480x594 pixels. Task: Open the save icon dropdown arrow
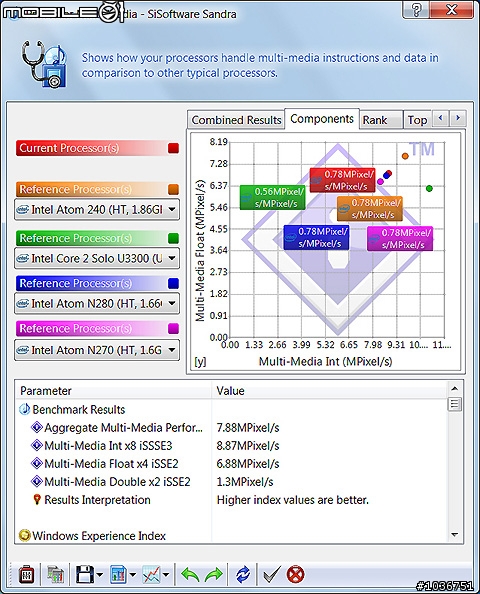click(100, 575)
